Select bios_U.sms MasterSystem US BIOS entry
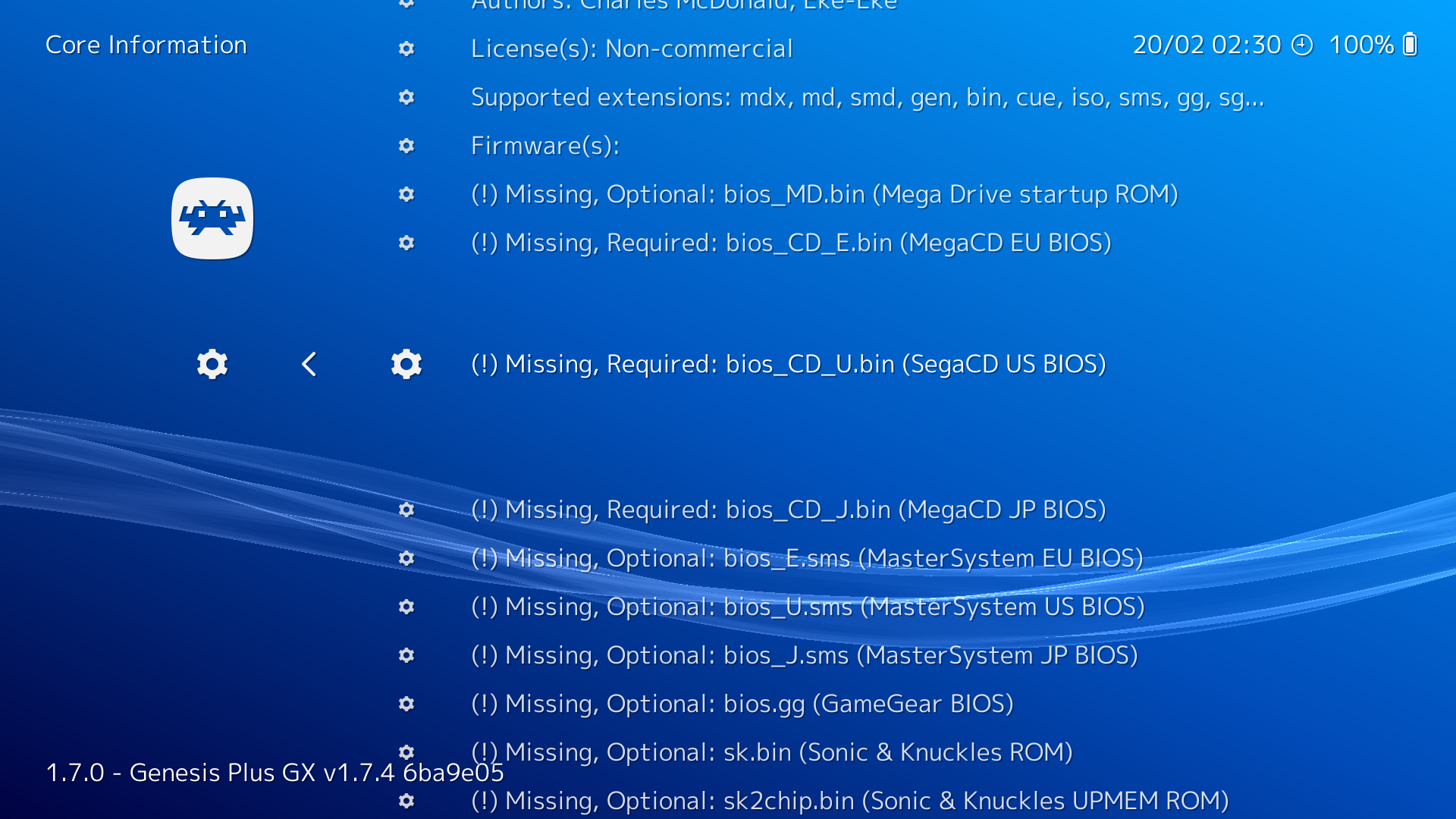 point(808,607)
